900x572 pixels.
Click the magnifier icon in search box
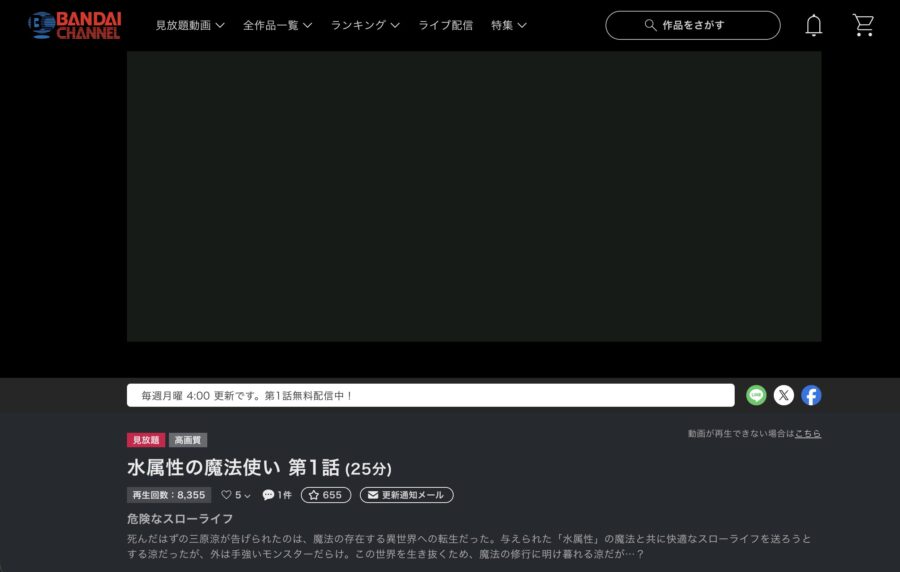coord(651,25)
